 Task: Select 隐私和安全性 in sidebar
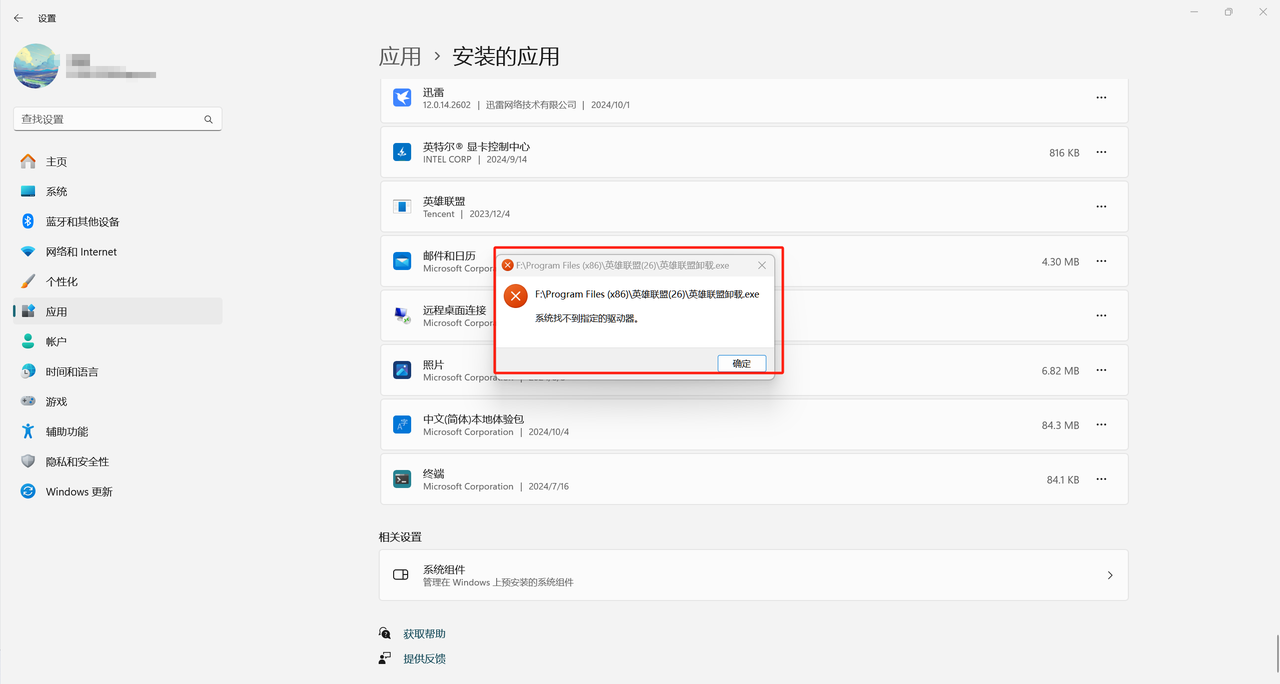pyautogui.click(x=77, y=461)
